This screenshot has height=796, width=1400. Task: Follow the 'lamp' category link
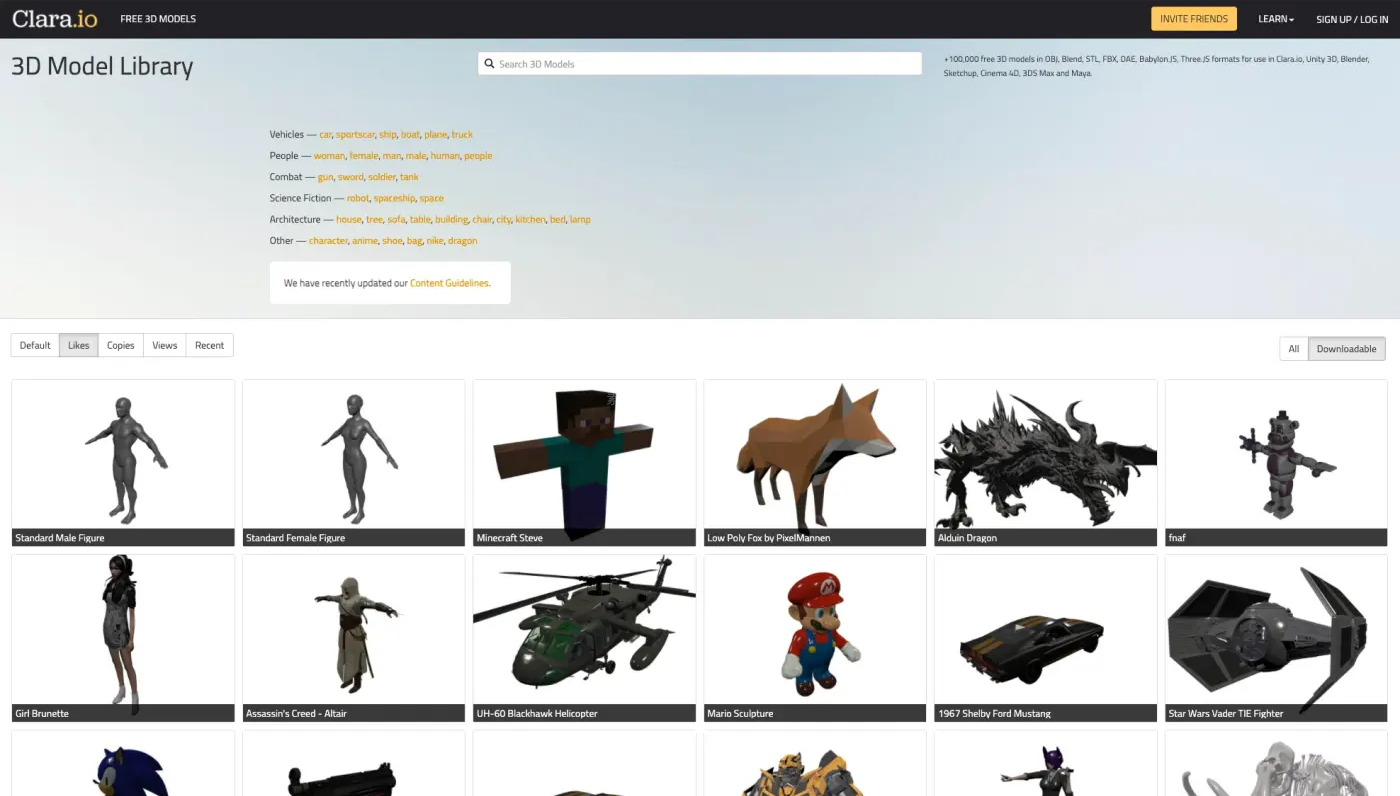click(580, 219)
